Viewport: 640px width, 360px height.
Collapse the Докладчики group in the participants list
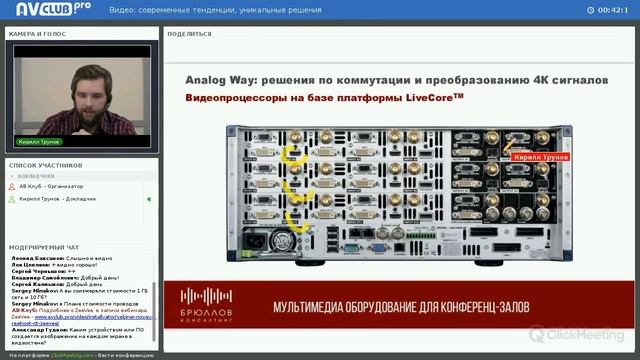point(12,176)
